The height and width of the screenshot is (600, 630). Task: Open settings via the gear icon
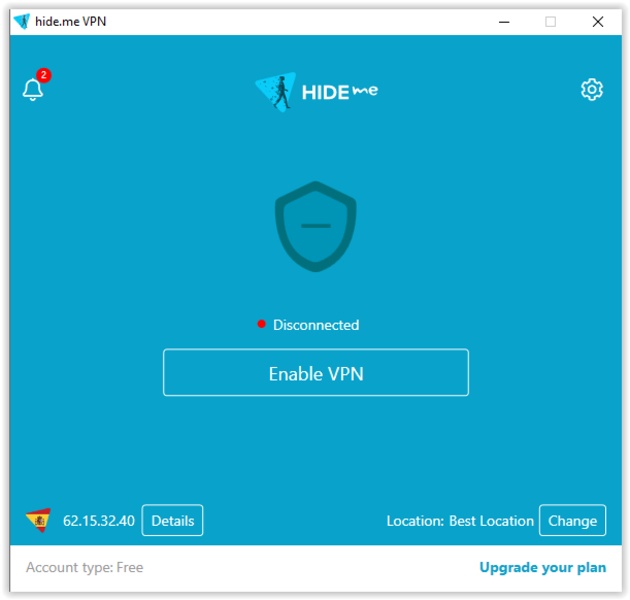coord(591,89)
